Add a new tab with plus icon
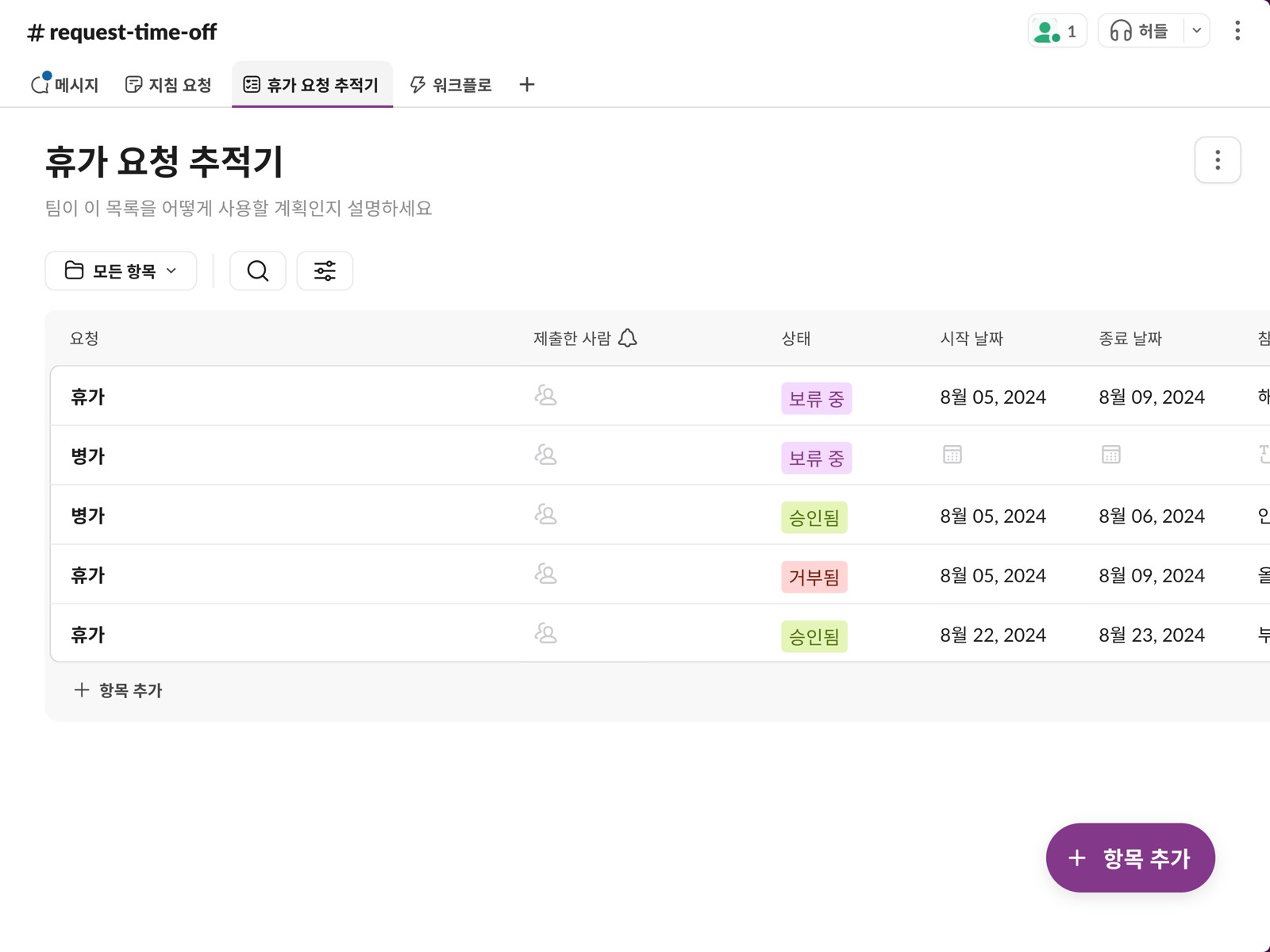 click(x=527, y=84)
